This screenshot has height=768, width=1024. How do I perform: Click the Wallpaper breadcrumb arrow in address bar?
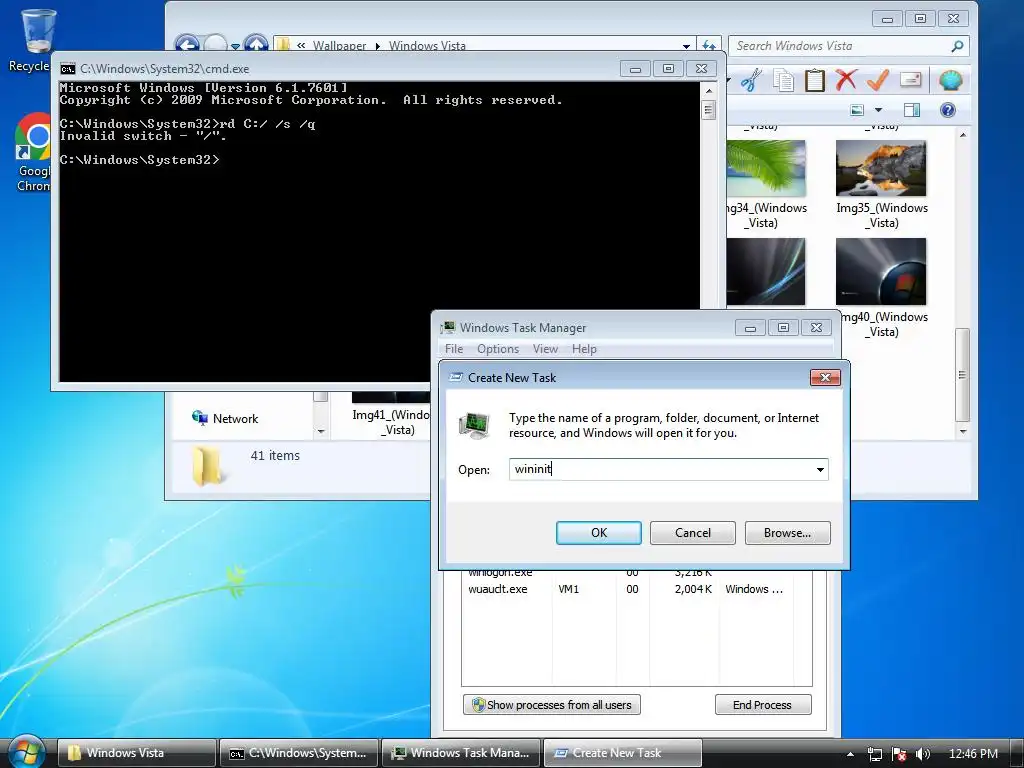pos(377,46)
